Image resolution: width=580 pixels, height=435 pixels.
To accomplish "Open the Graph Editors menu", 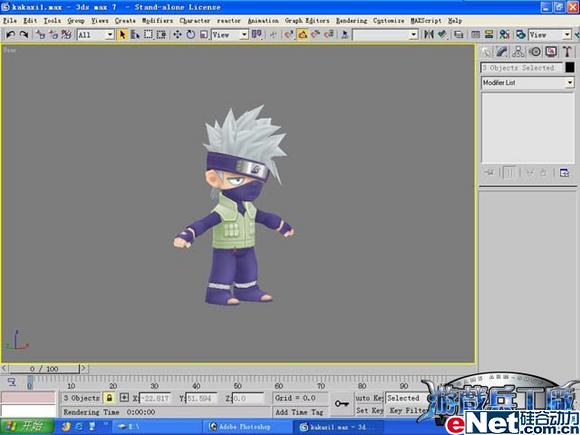I will pos(307,21).
